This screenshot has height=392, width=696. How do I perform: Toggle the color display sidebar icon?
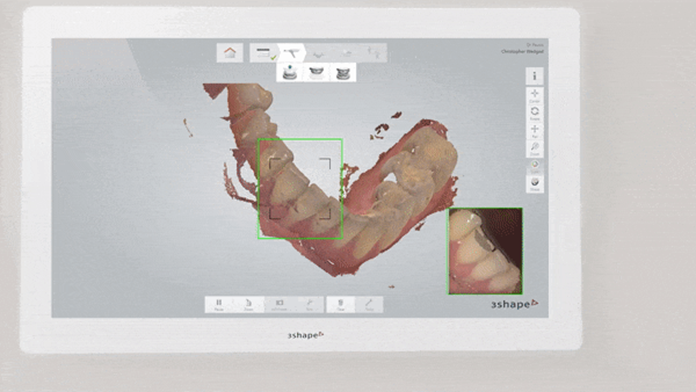534,166
